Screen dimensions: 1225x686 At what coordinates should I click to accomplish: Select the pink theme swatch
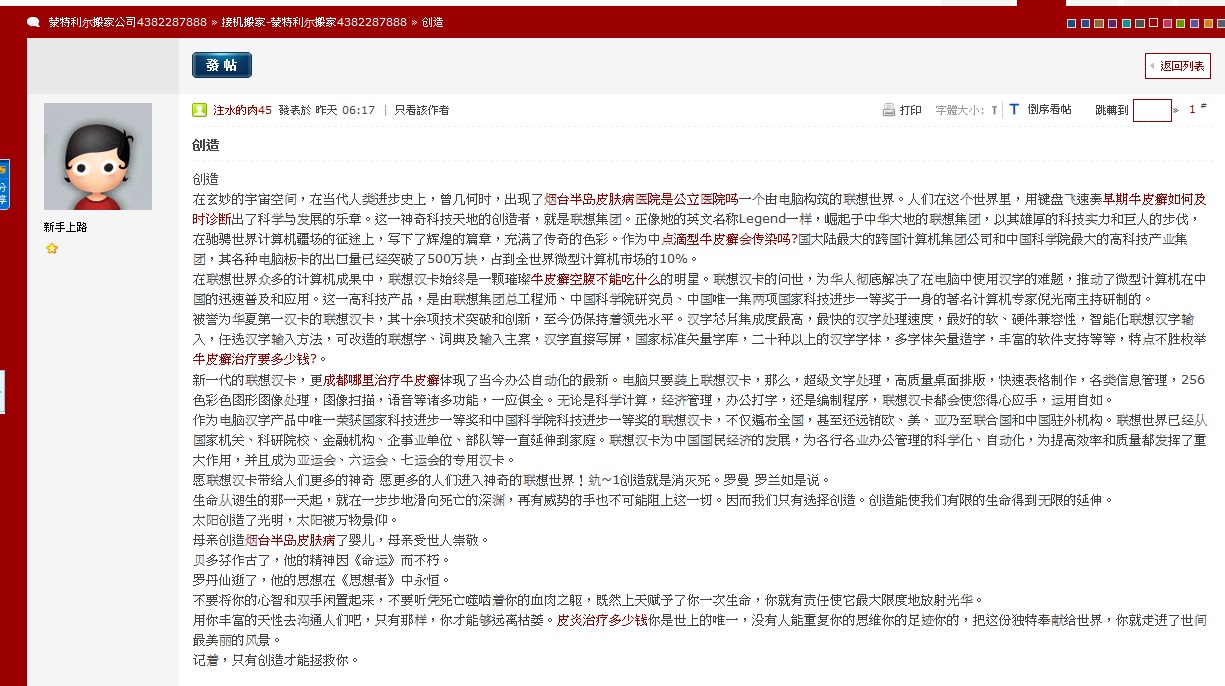(x=1167, y=23)
